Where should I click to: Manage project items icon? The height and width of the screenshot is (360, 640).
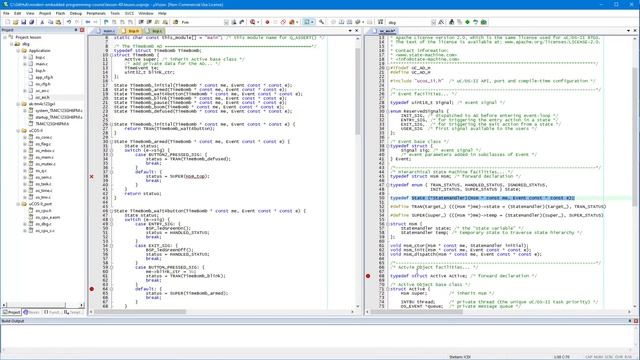(451, 22)
